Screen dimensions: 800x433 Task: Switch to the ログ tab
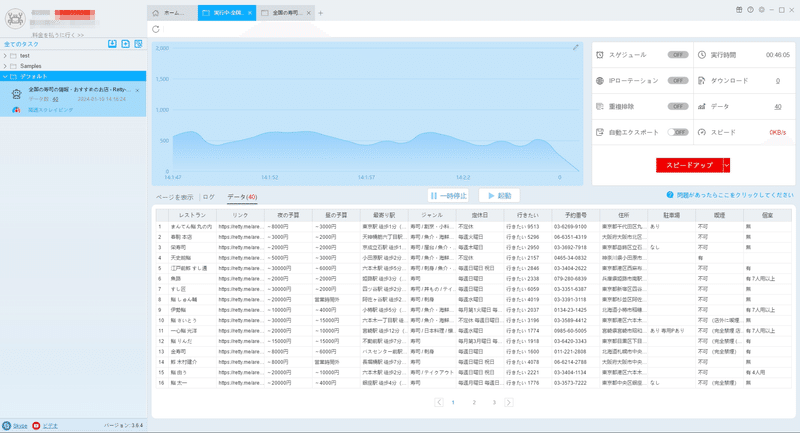pos(209,197)
